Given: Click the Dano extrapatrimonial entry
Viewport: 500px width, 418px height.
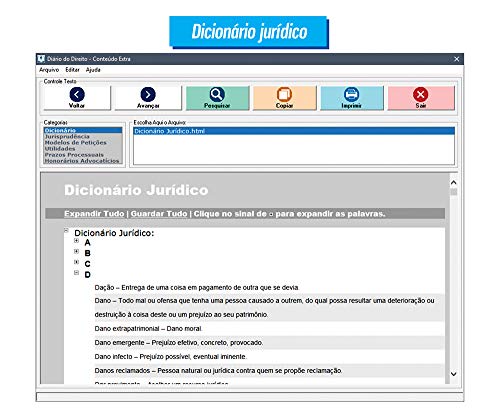Looking at the screenshot, I should tap(148, 328).
